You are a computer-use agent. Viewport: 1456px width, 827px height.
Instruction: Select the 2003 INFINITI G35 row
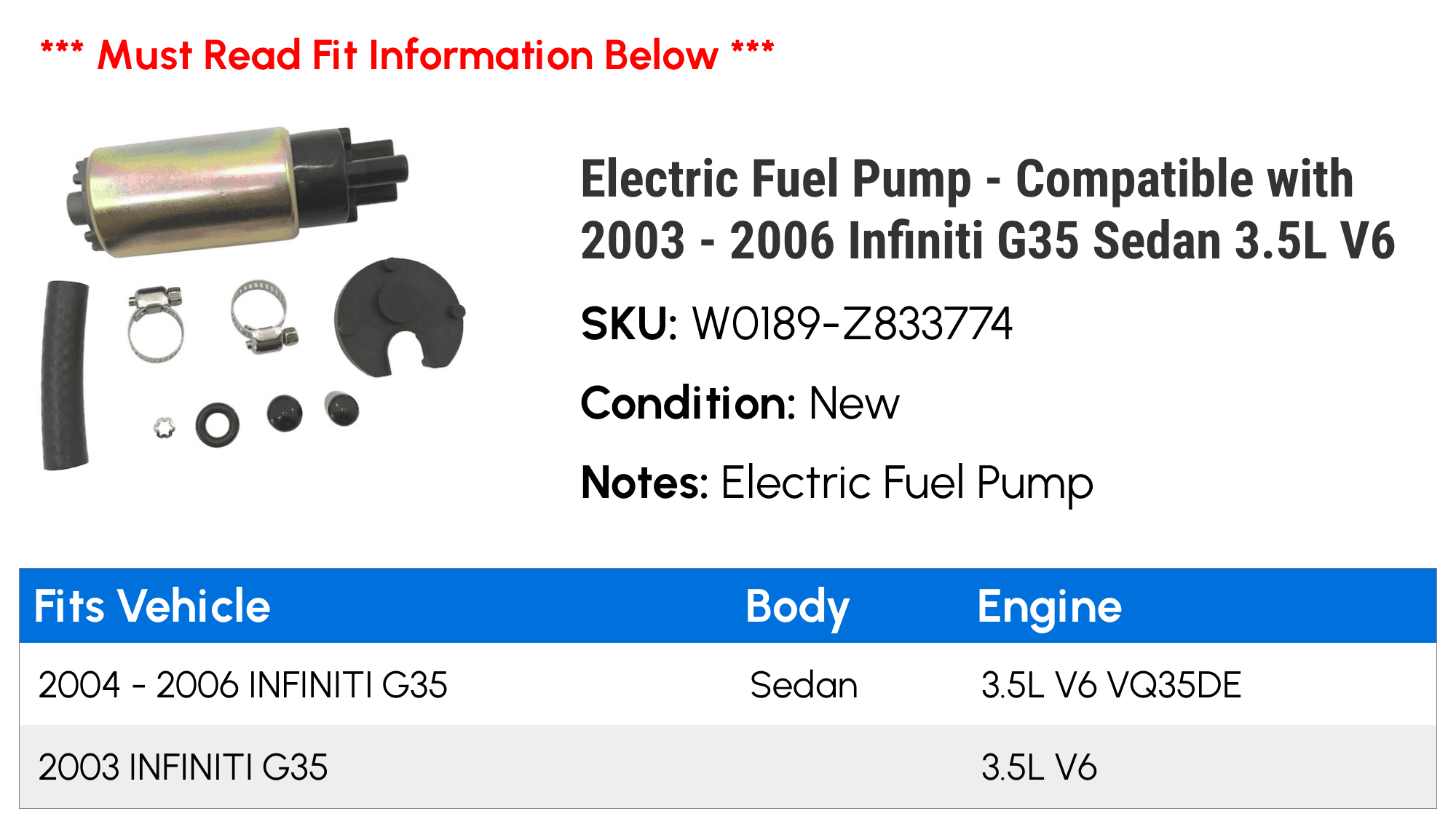pyautogui.click(x=183, y=767)
